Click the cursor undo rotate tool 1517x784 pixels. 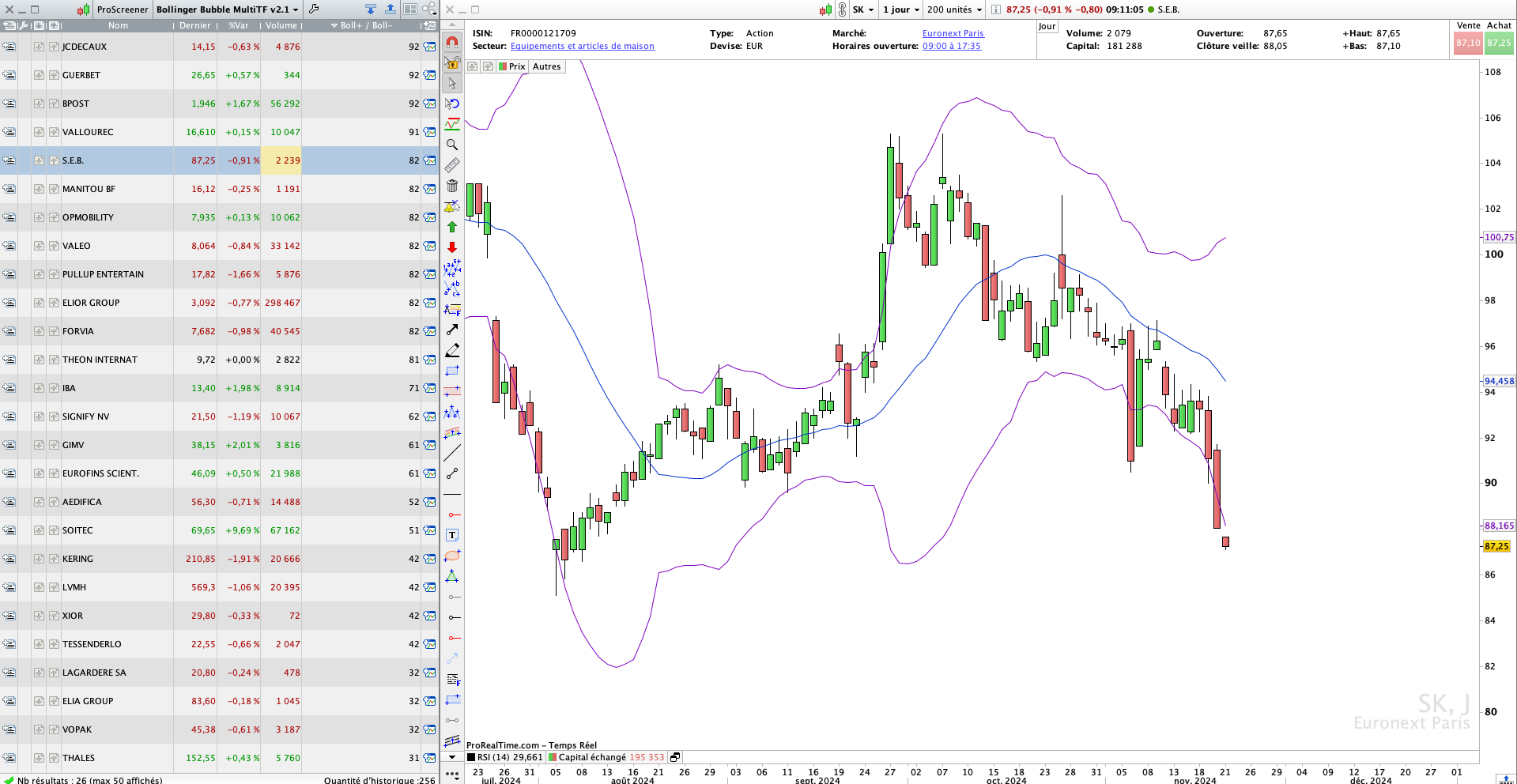pos(452,104)
